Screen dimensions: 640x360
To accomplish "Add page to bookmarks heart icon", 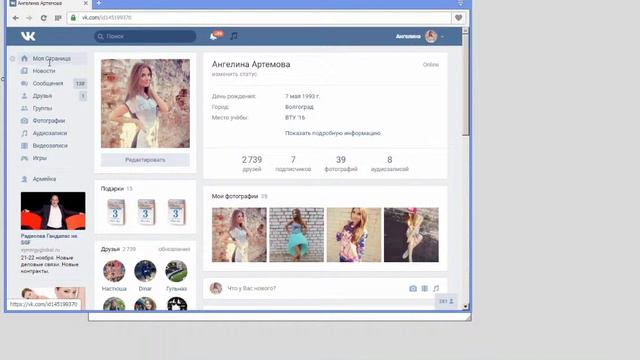I will 458,18.
